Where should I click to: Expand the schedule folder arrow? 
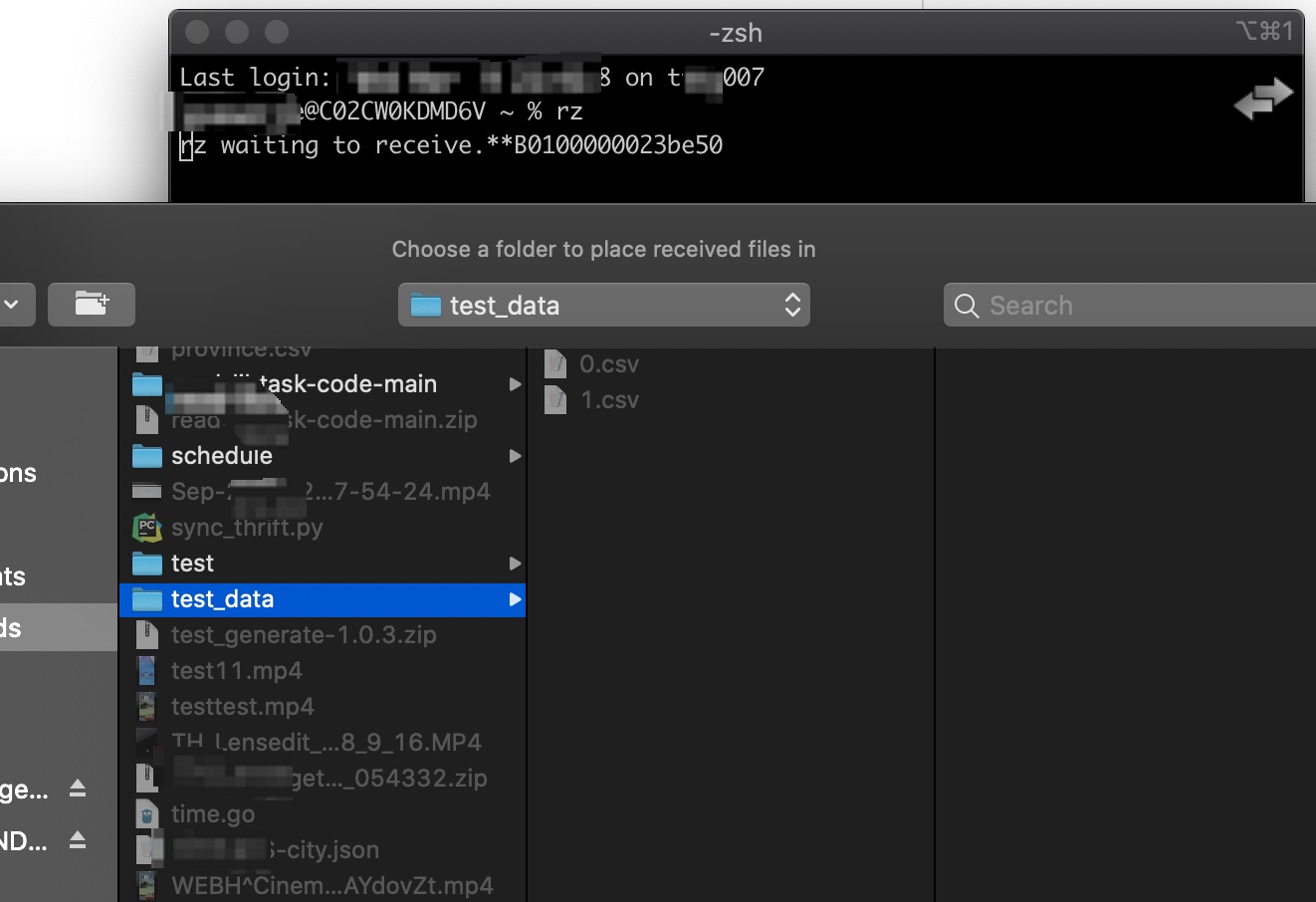pos(515,456)
